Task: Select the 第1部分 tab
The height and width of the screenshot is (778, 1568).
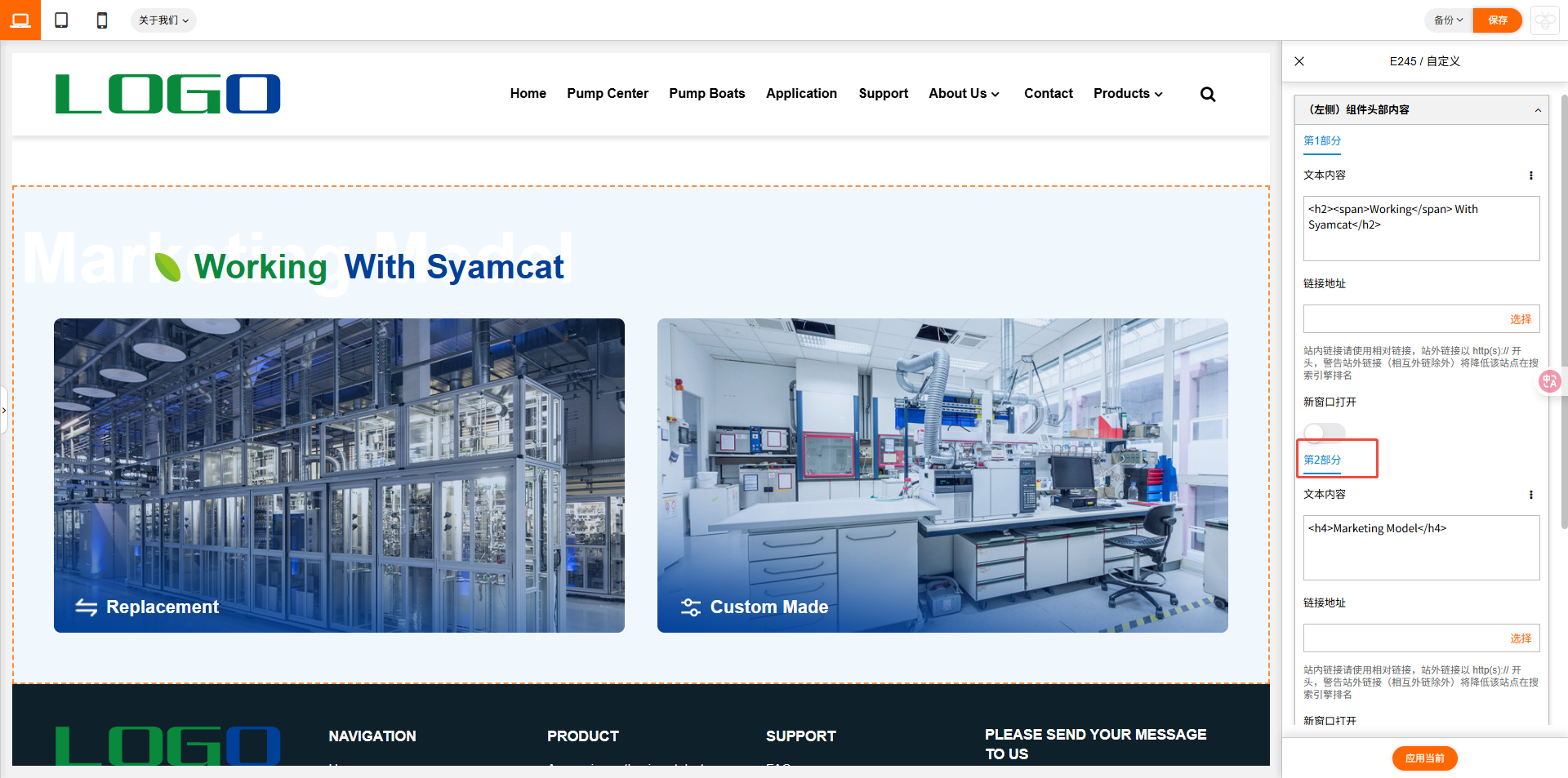Action: 1322,141
